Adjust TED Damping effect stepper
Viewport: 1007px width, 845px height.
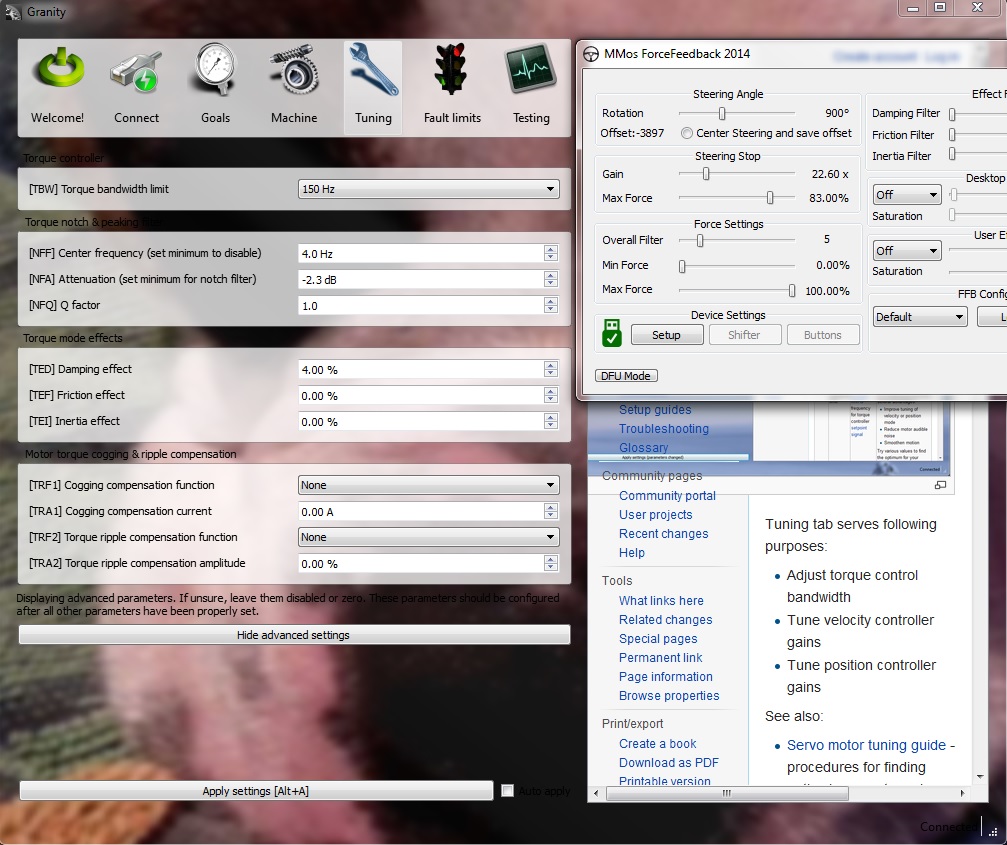[x=550, y=369]
